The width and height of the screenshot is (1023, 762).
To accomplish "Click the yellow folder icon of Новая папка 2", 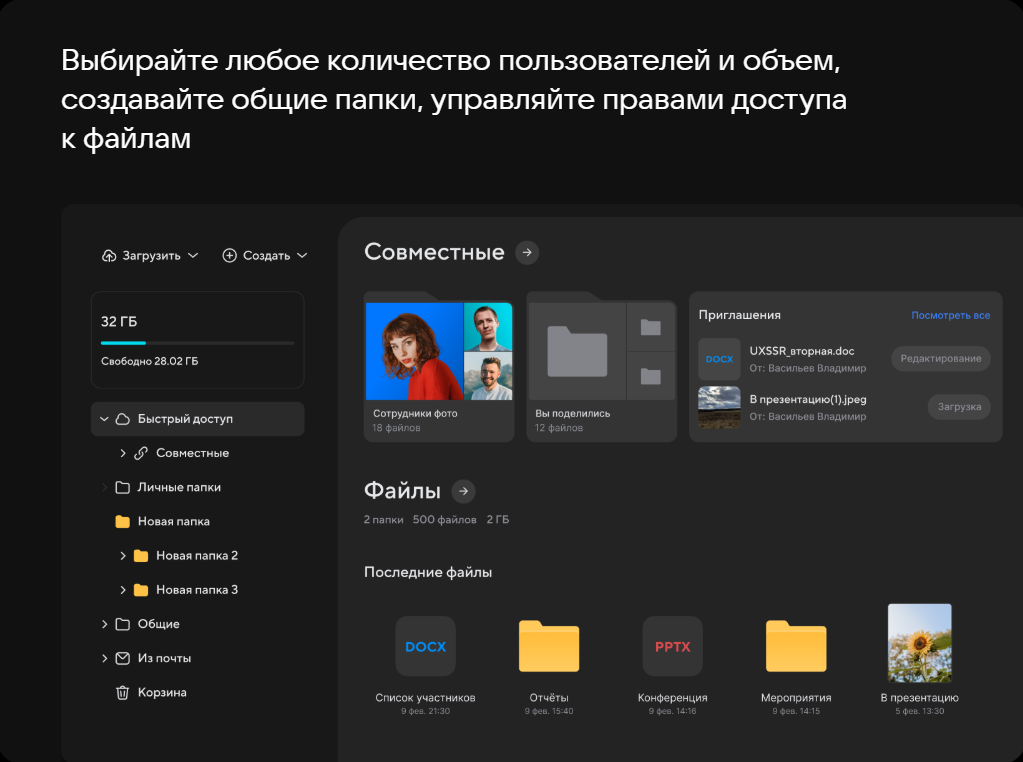I will point(141,556).
